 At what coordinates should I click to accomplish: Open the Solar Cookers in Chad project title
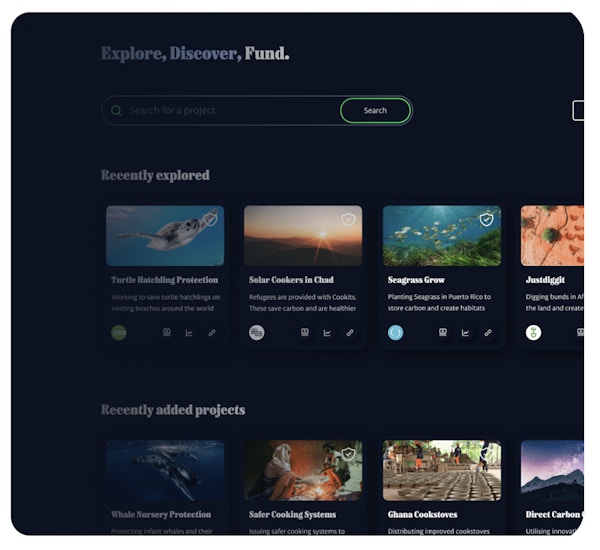pyautogui.click(x=291, y=280)
